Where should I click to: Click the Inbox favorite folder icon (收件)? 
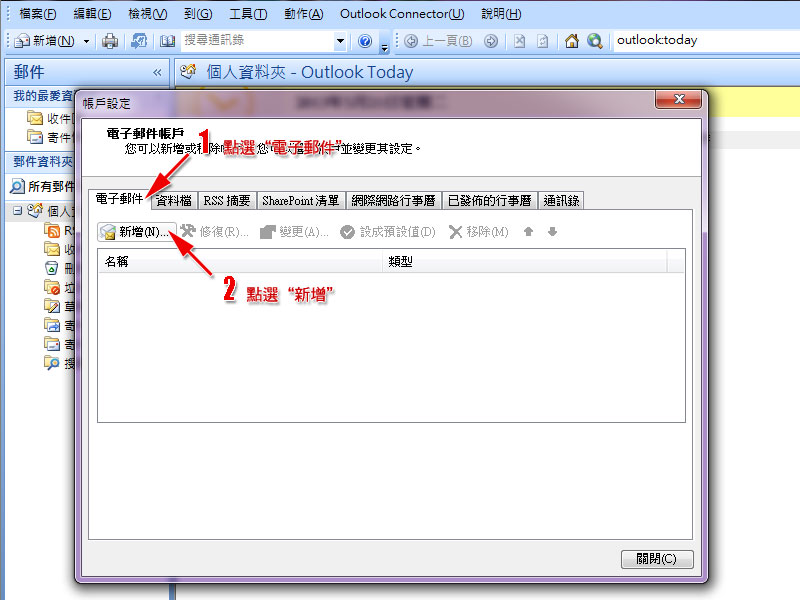click(x=35, y=118)
